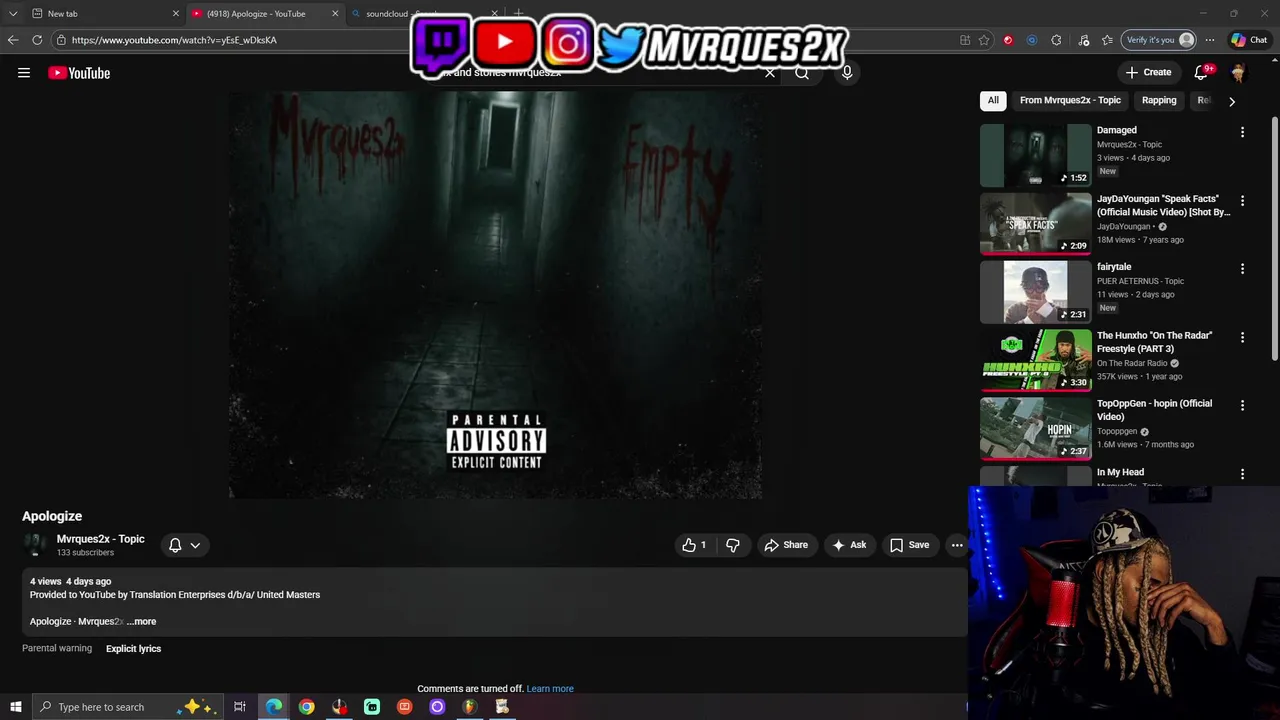
Task: Show next filter chips with arrow
Action: coord(1232,101)
